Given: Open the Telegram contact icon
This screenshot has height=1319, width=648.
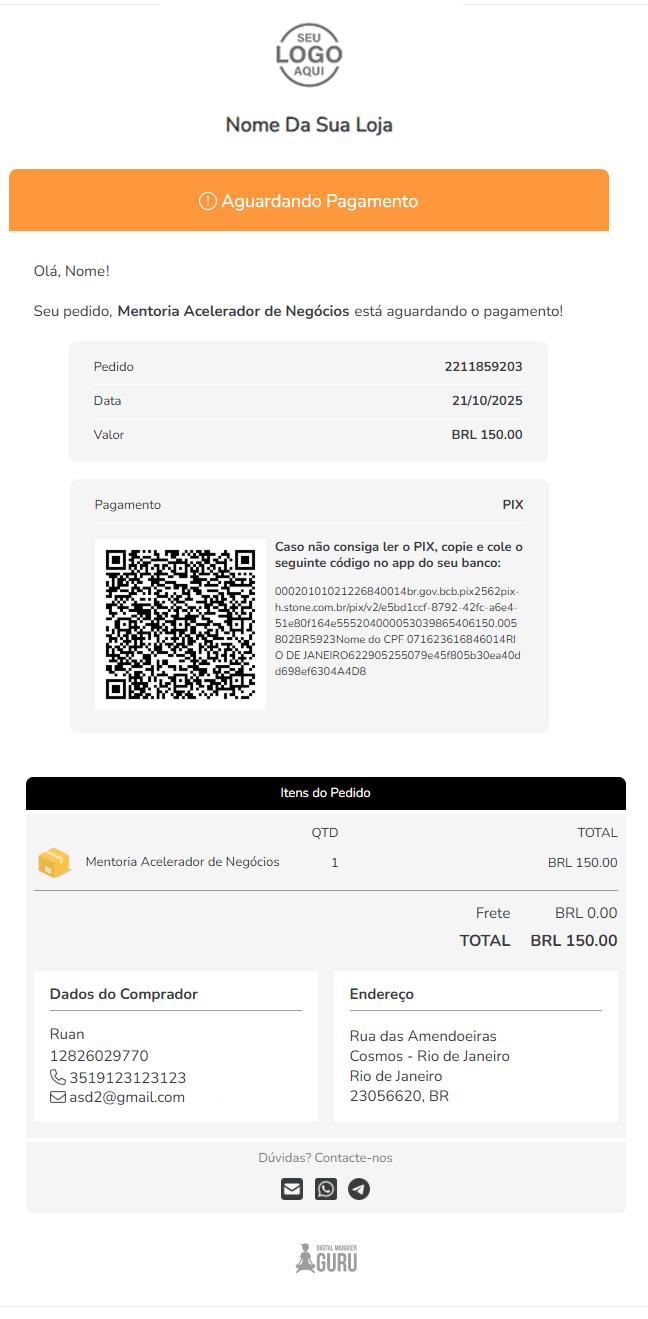Looking at the screenshot, I should tap(359, 1189).
